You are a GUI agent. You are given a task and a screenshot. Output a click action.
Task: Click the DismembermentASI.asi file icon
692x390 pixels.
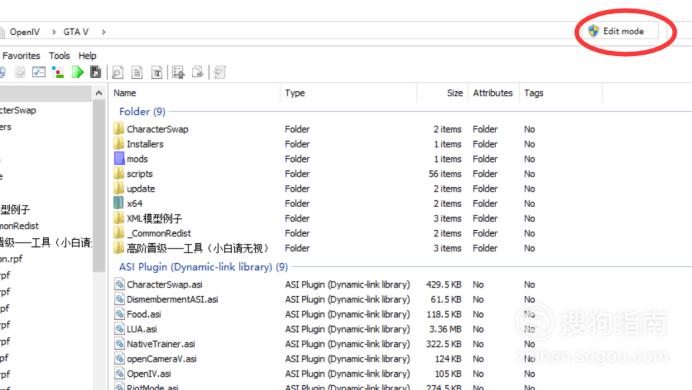119,299
